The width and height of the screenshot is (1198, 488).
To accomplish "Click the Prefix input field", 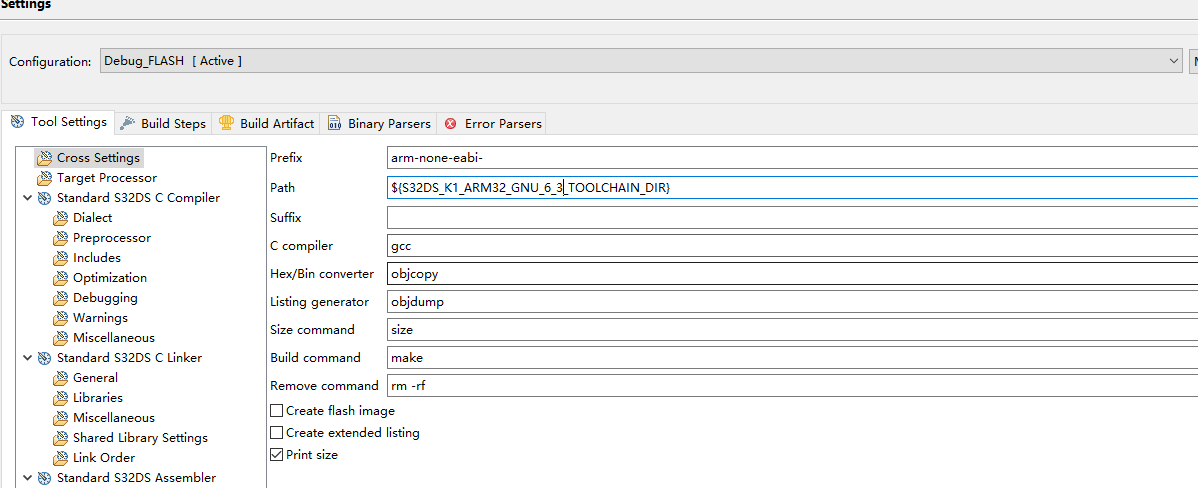I will click(790, 158).
